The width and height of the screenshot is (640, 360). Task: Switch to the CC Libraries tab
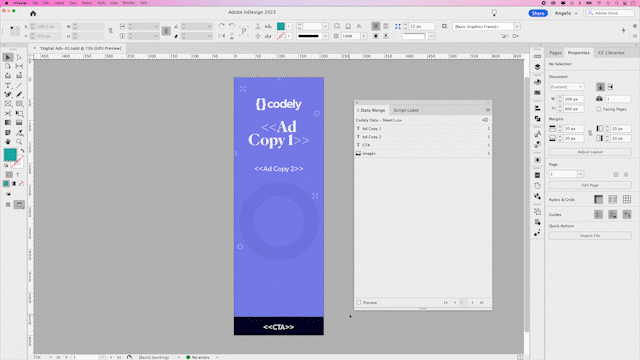[611, 53]
